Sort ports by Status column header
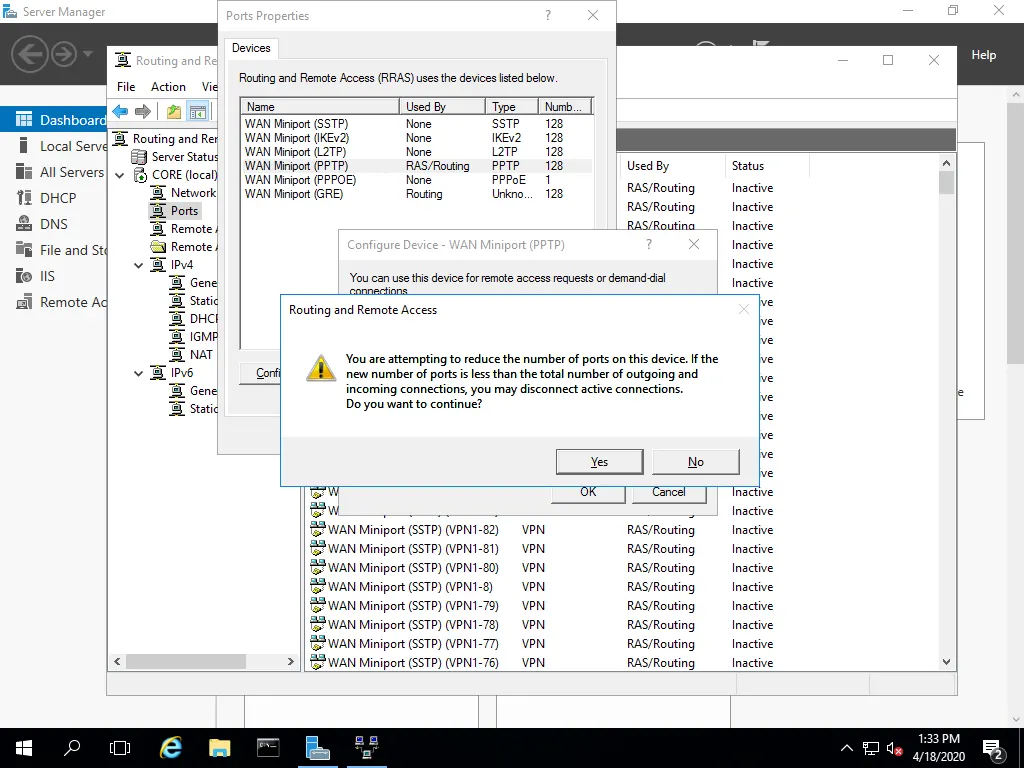The image size is (1024, 768). 767,166
